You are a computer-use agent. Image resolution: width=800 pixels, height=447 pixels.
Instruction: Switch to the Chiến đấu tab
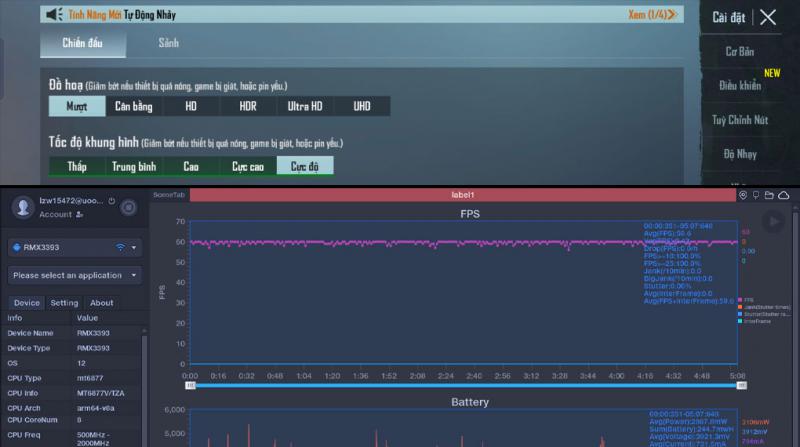click(83, 43)
